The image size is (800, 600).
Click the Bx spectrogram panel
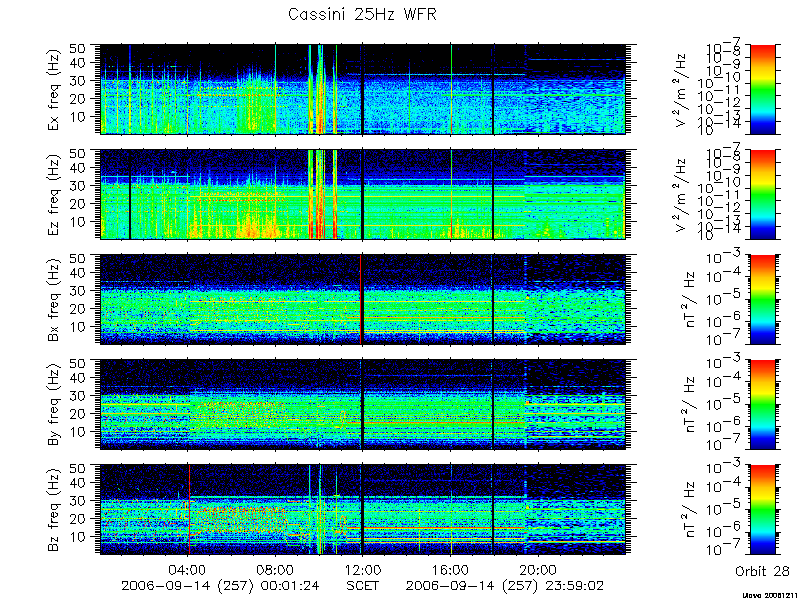click(362, 299)
